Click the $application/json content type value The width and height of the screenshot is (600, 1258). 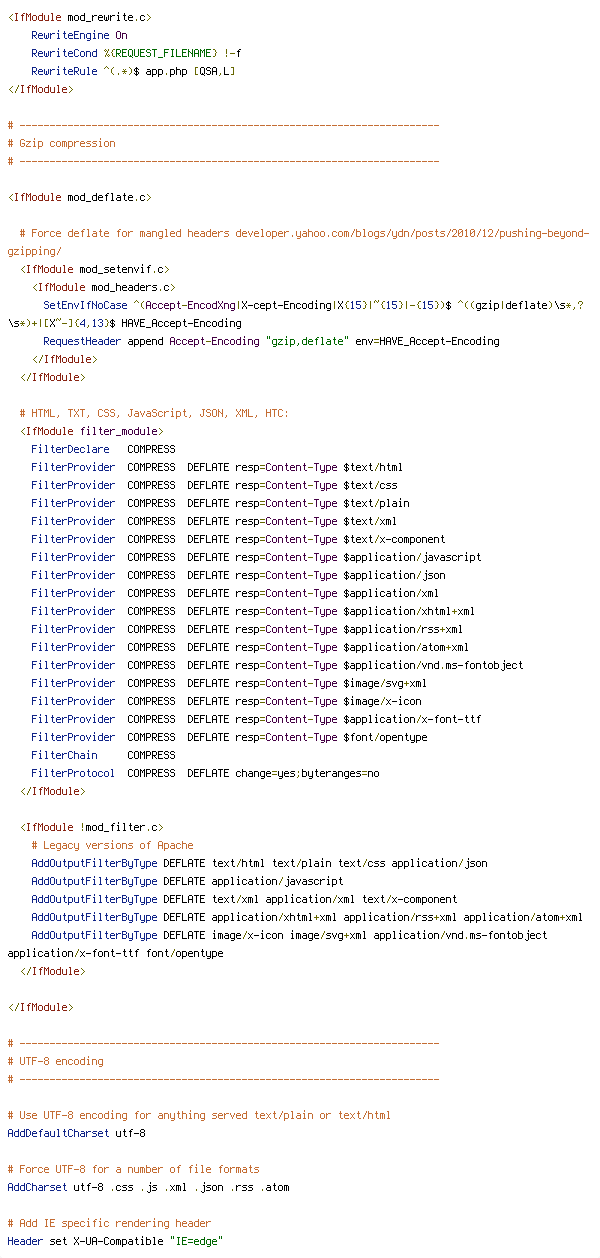(394, 575)
